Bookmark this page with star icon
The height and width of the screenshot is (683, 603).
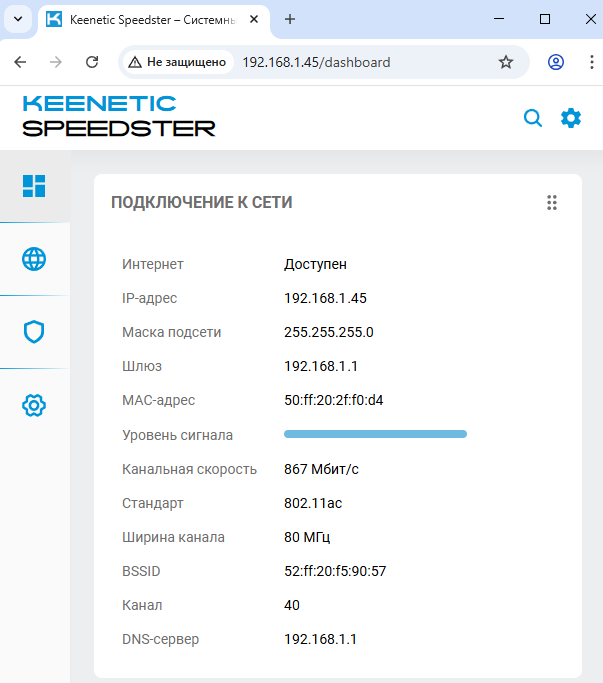point(506,62)
